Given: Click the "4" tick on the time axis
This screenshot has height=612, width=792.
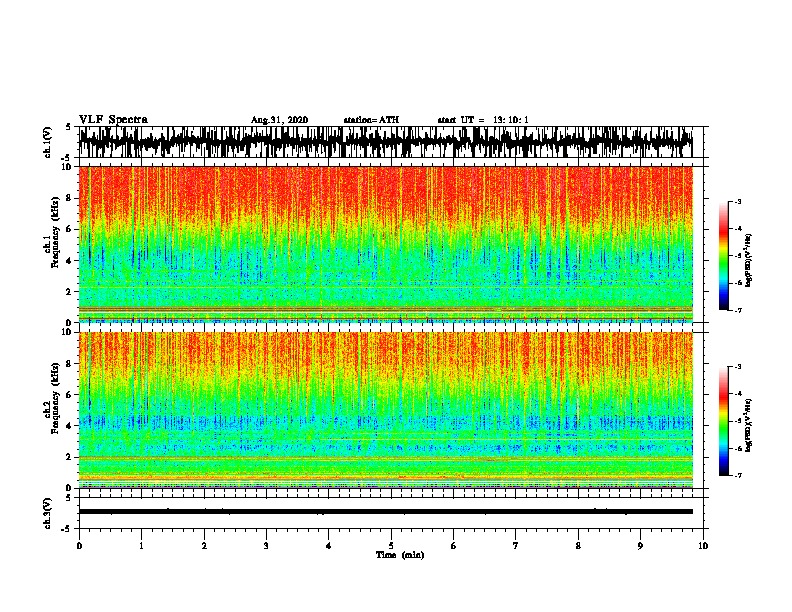Looking at the screenshot, I should click(329, 546).
